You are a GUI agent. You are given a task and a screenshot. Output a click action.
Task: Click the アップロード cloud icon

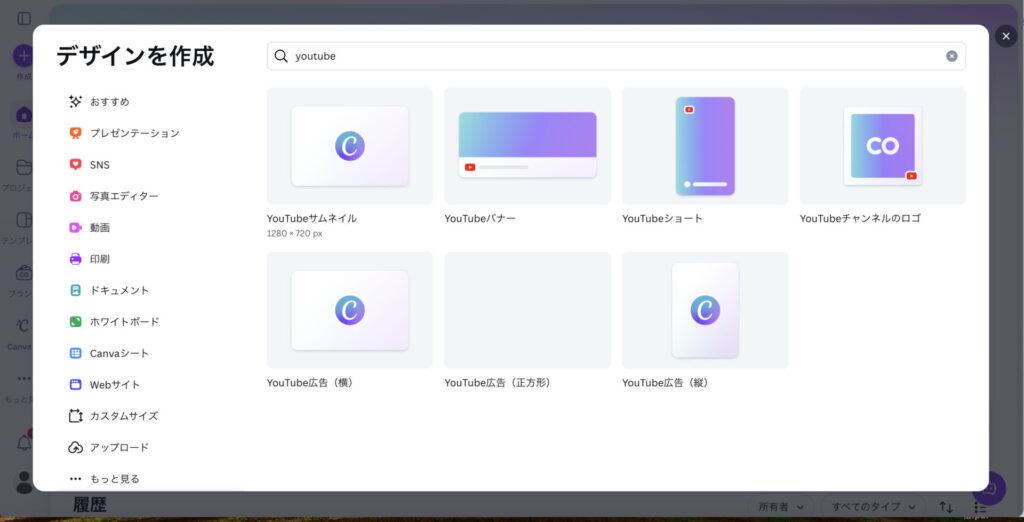(x=75, y=447)
